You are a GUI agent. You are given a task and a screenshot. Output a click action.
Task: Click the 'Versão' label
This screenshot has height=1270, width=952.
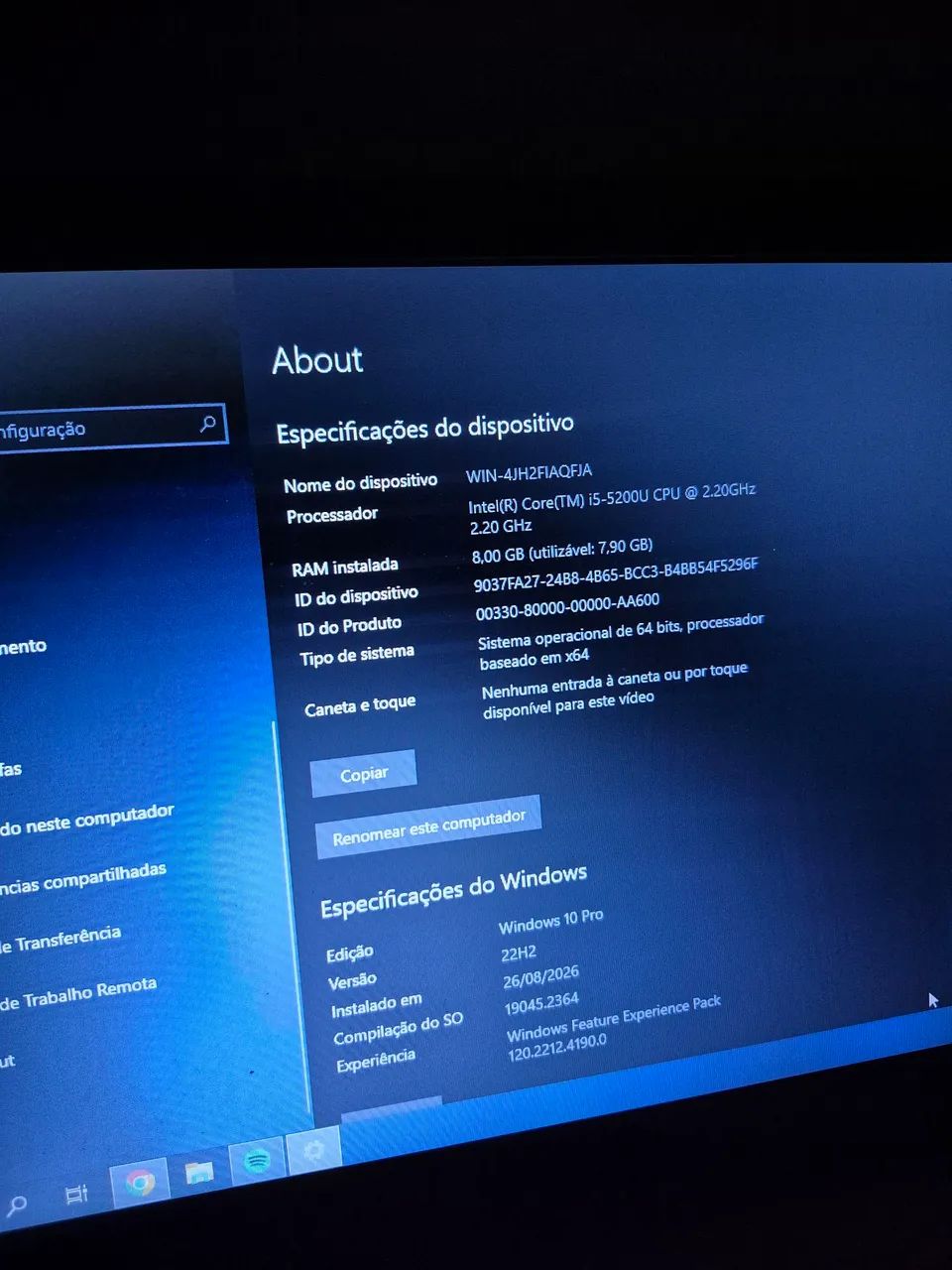pos(352,981)
